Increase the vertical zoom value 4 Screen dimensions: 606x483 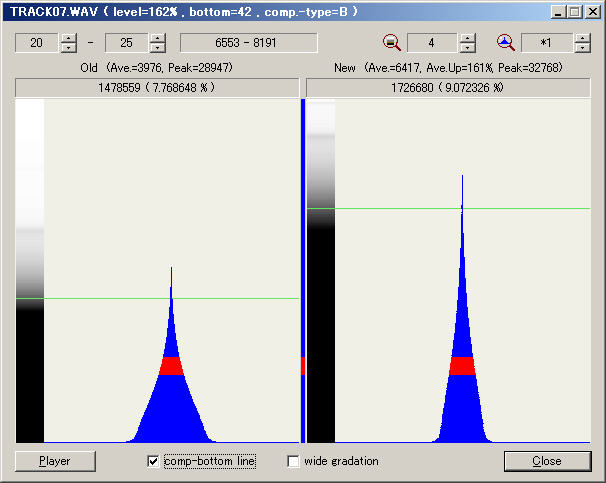tap(468, 38)
